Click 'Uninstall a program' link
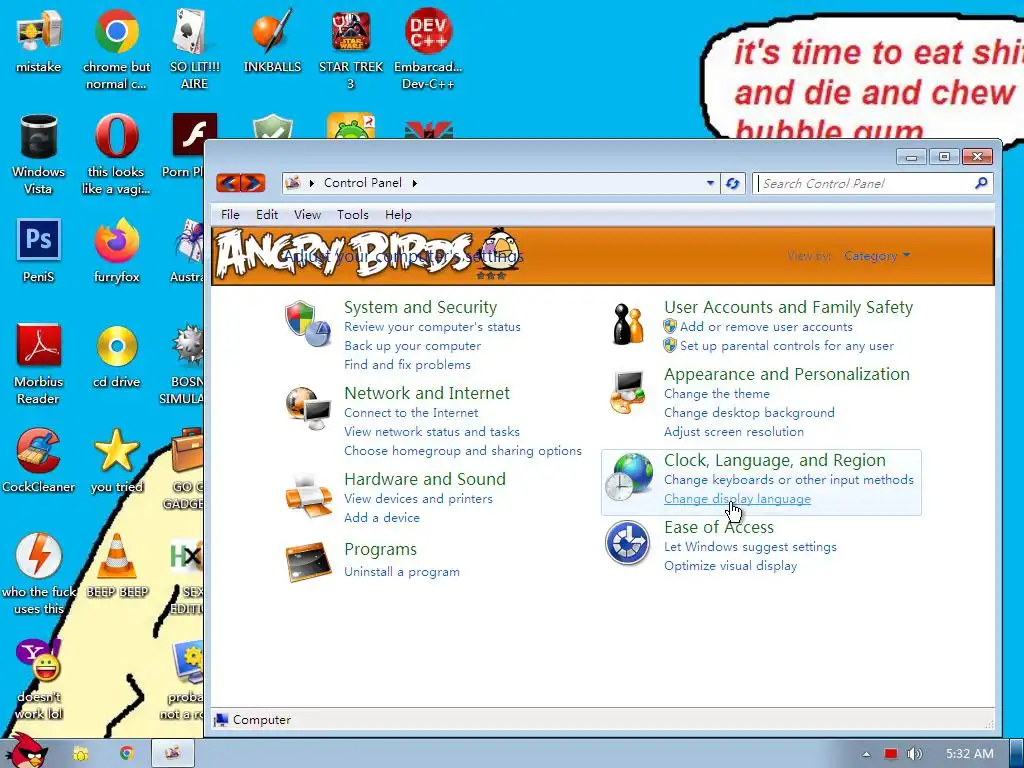This screenshot has height=768, width=1024. [402, 572]
